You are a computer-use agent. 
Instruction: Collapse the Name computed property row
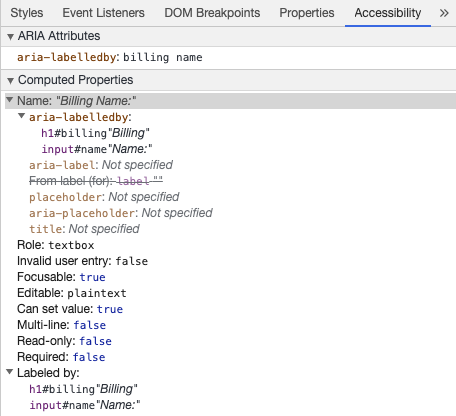[x=10, y=100]
